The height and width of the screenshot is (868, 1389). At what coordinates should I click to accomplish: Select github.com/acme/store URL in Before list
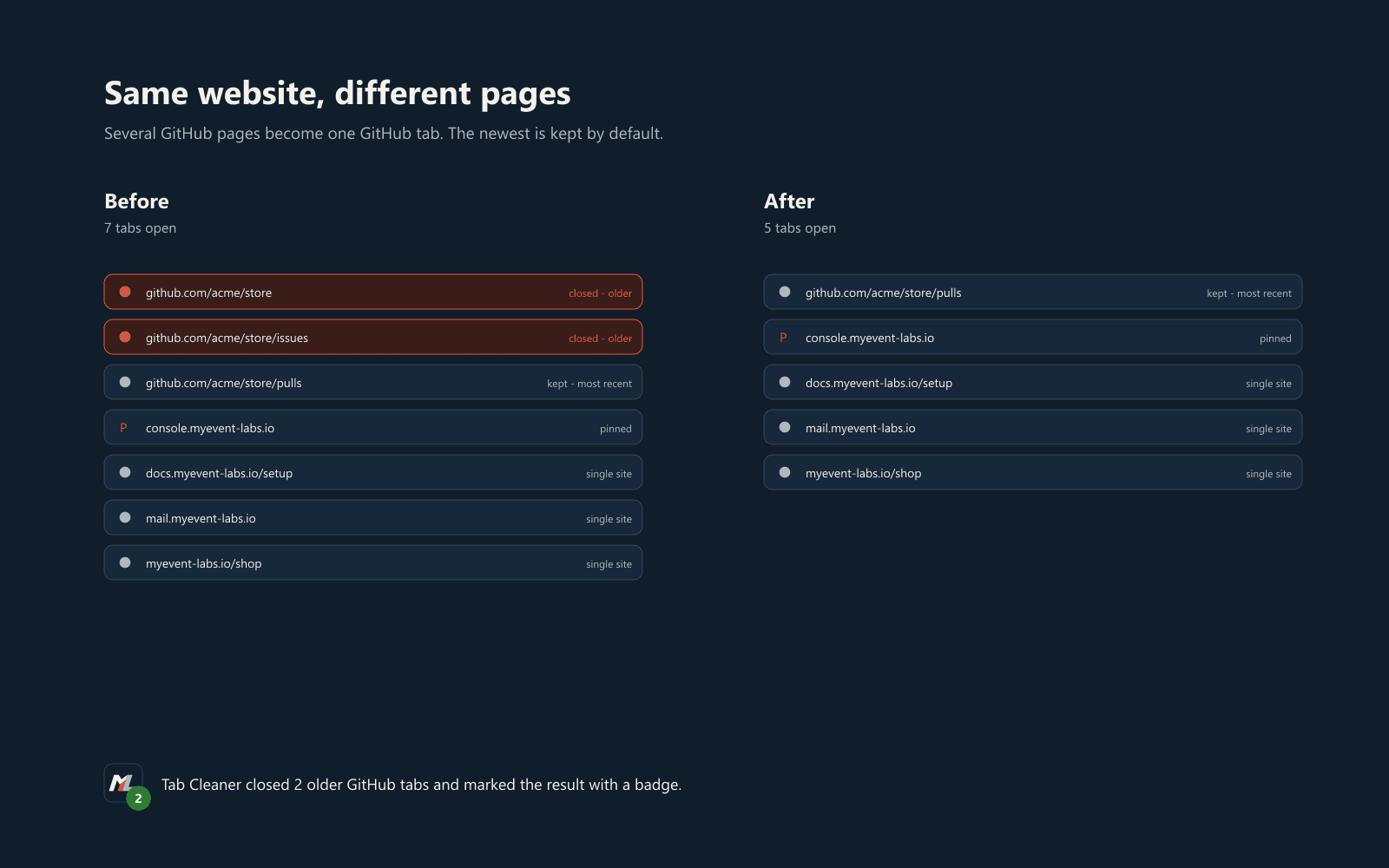208,293
